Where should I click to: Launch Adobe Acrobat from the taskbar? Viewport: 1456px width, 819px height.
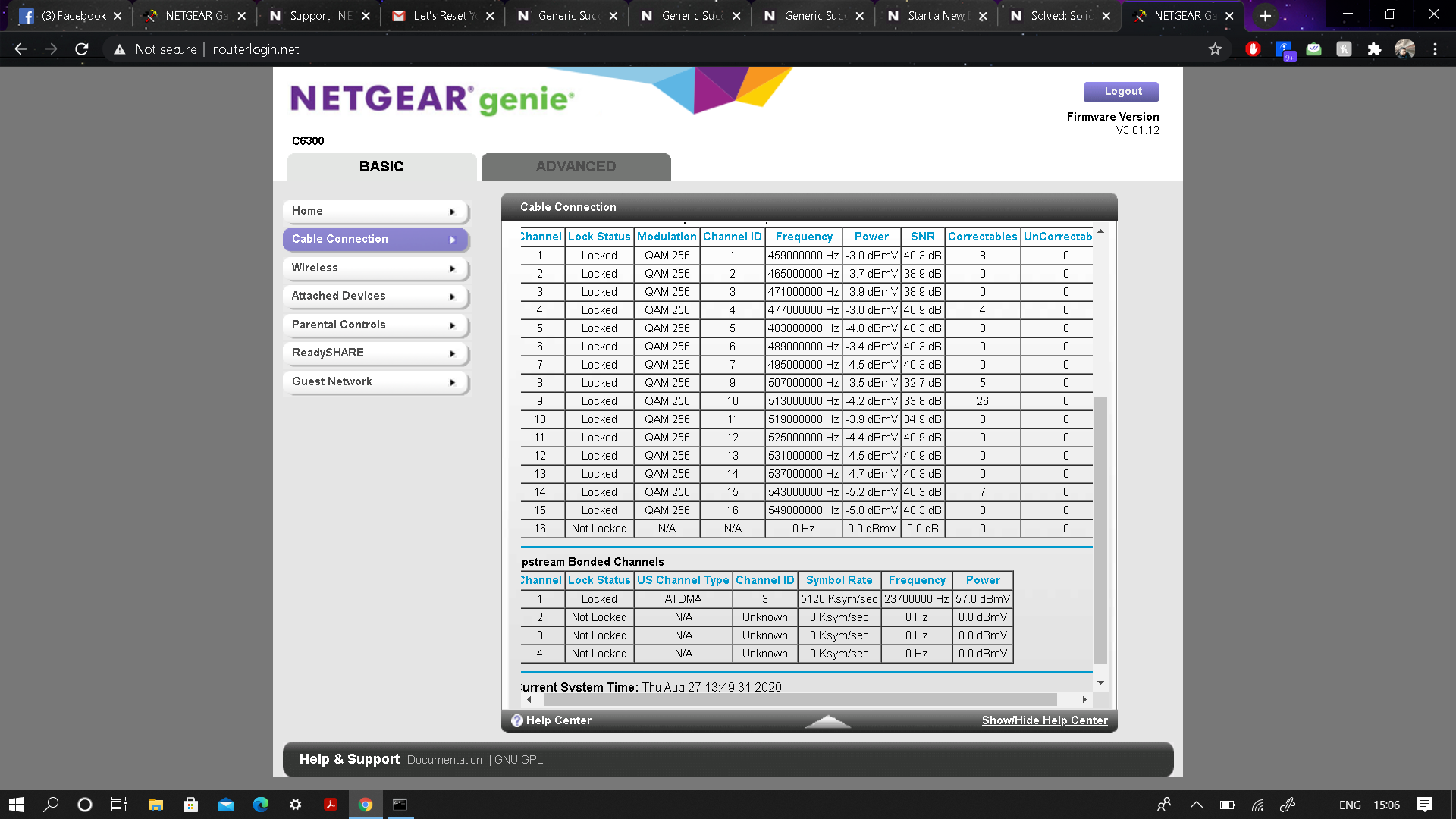[331, 804]
